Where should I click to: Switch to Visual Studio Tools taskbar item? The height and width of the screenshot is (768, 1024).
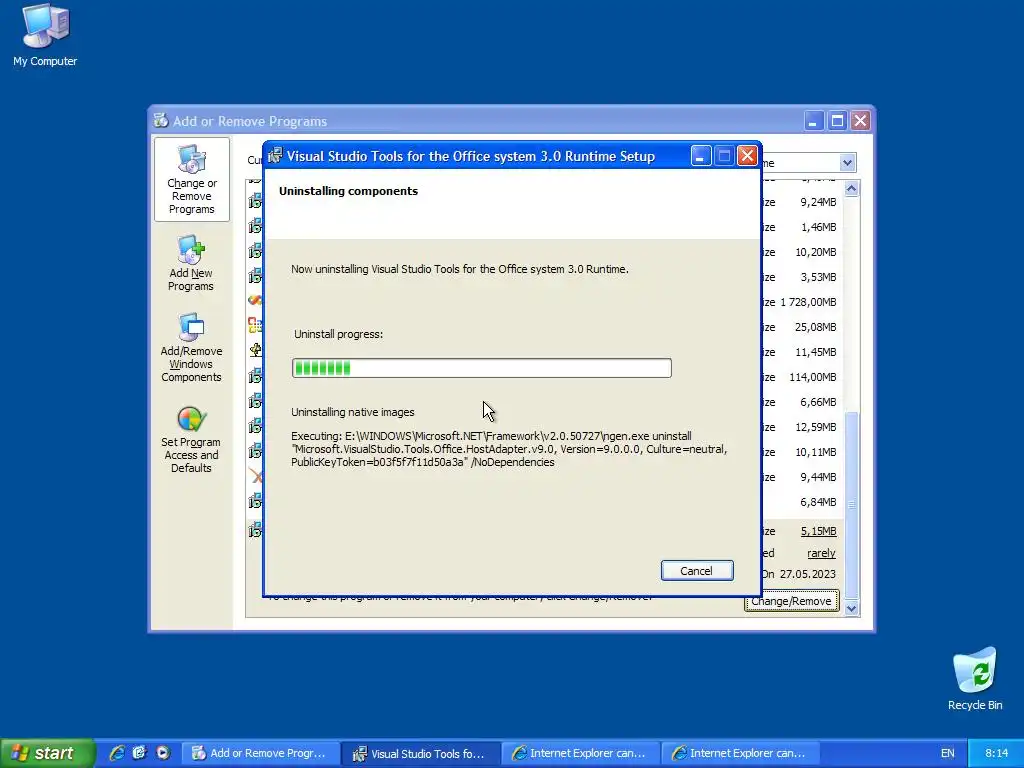point(421,753)
